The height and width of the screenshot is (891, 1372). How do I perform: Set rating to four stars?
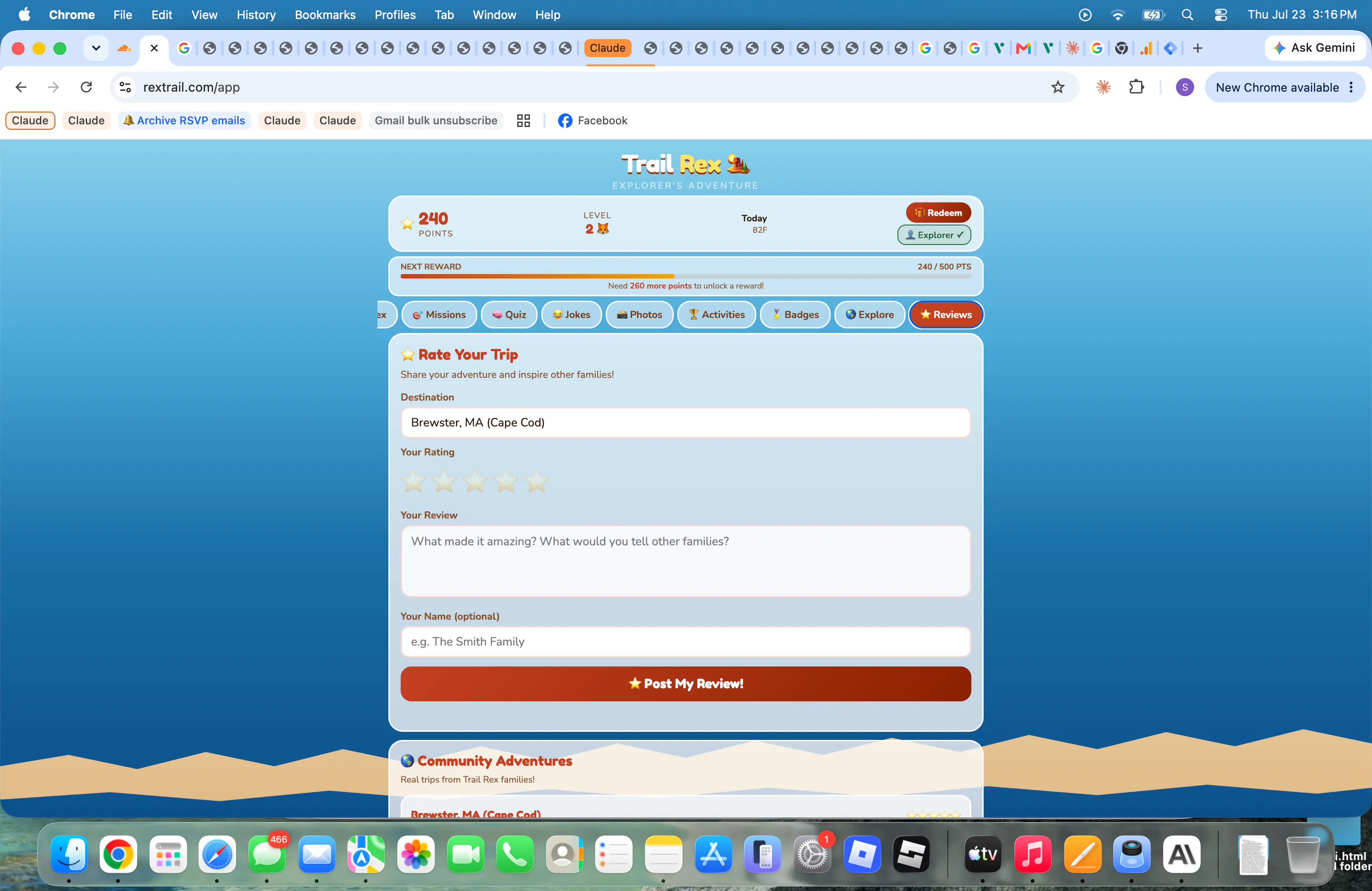tap(505, 481)
